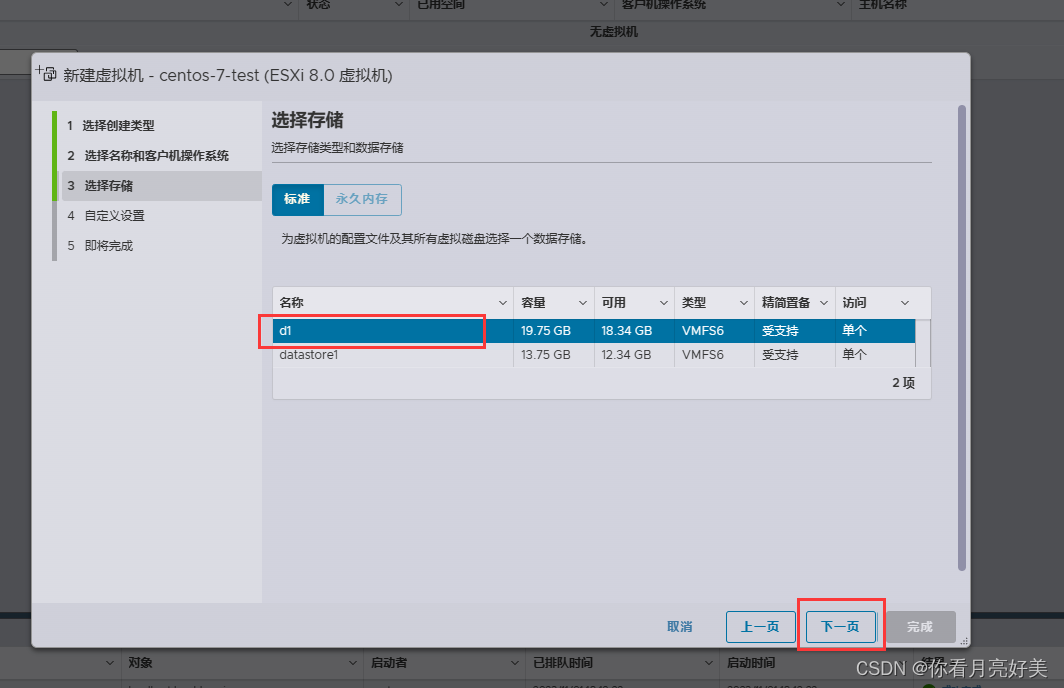Click the 2 项 item count text
The height and width of the screenshot is (688, 1064).
pyautogui.click(x=903, y=383)
